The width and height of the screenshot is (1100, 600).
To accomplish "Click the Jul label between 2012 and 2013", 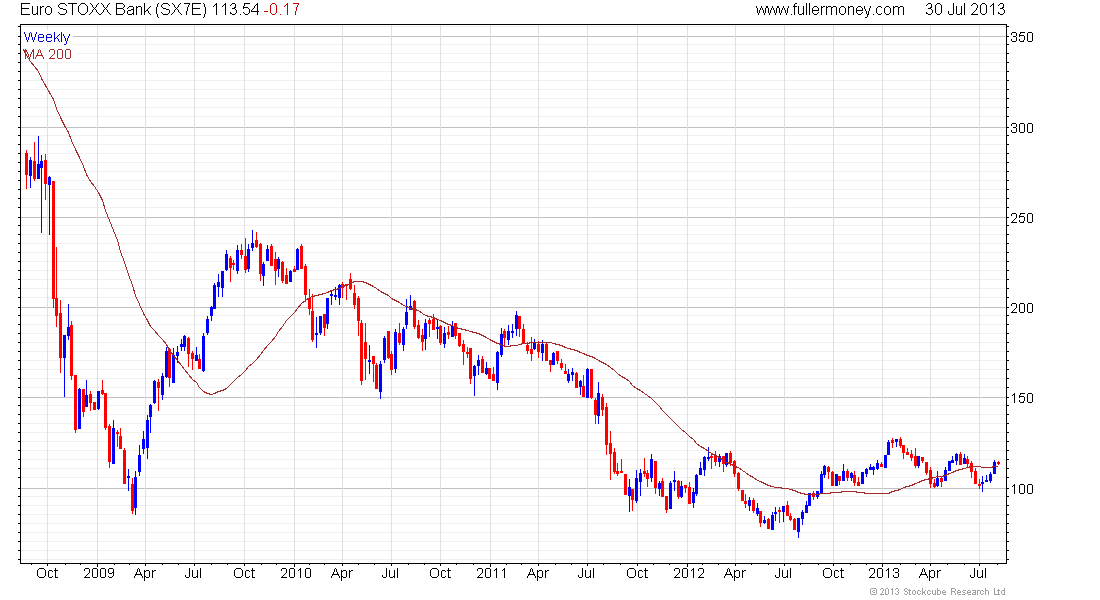I will [x=783, y=573].
